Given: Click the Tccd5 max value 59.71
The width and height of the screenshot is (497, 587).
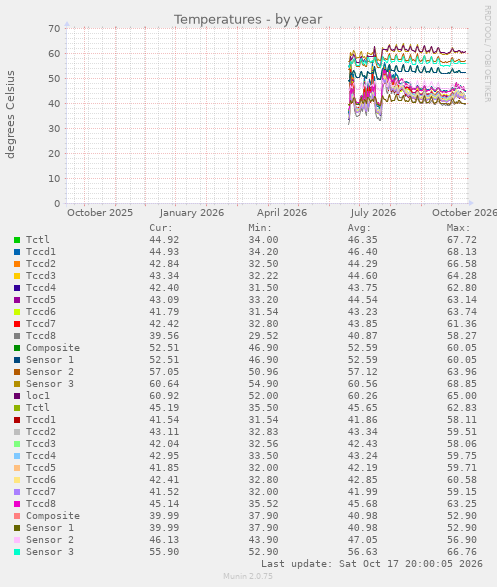Looking at the screenshot, I should (462, 468).
